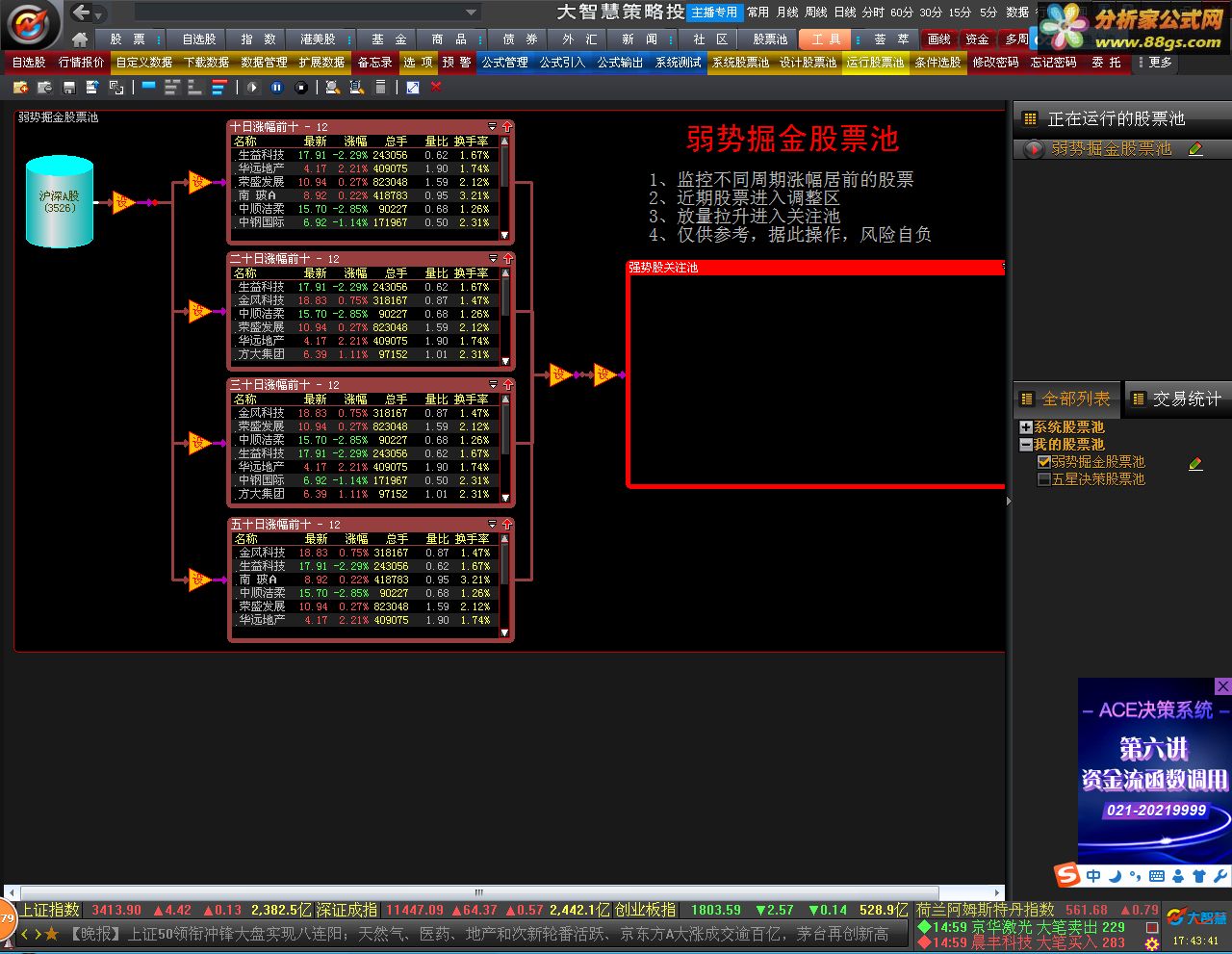Switch to the 全部列表 tab
This screenshot has width=1232, height=954.
click(x=1066, y=399)
